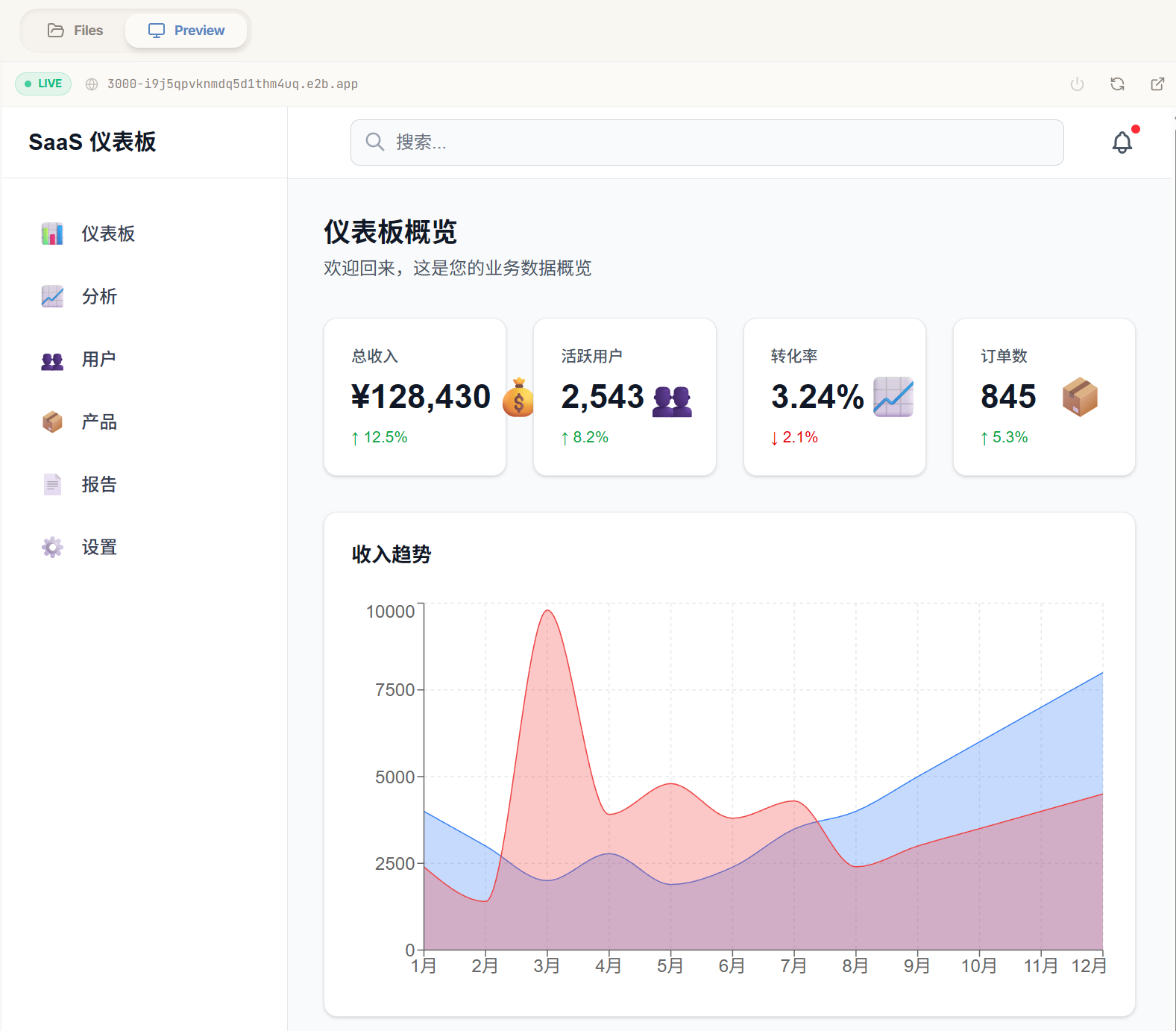This screenshot has height=1031, width=1176.
Task: Click the users icon on 活跃用户 card
Action: point(672,401)
